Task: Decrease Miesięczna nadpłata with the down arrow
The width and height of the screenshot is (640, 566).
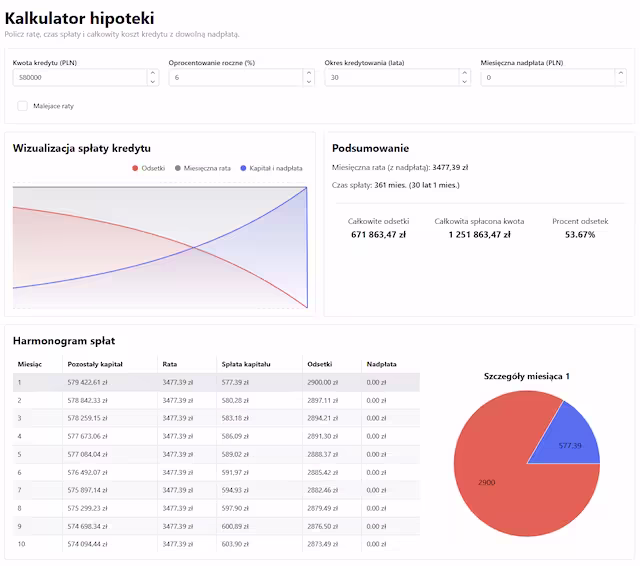Action: pos(620,81)
